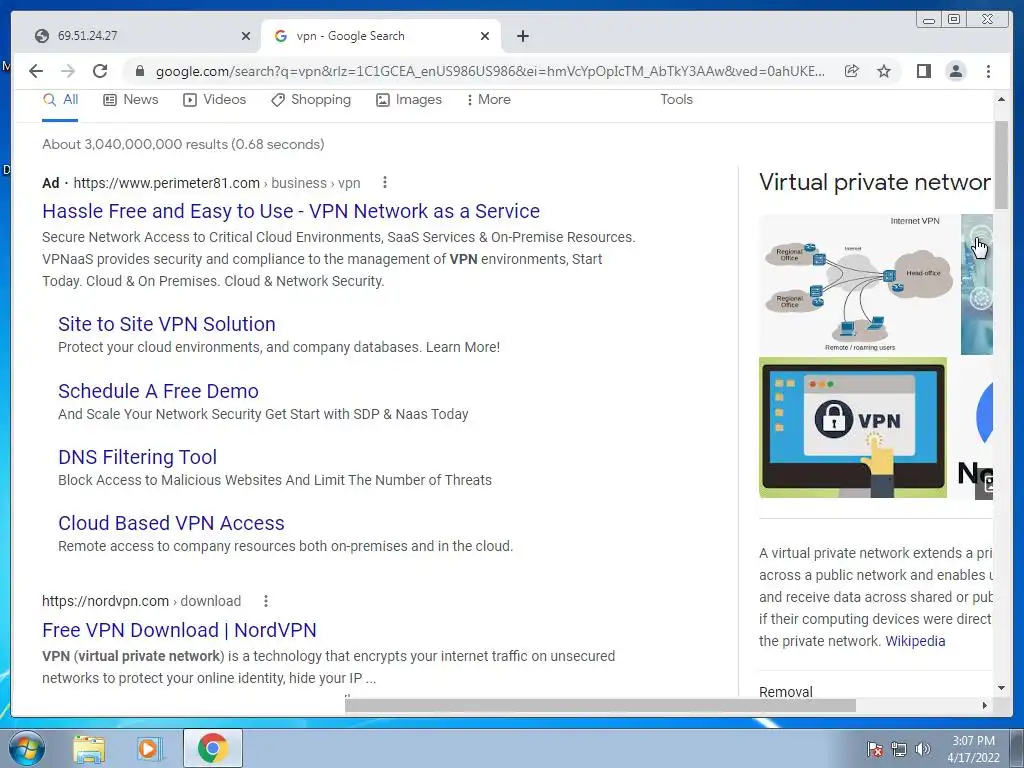The width and height of the screenshot is (1024, 768).
Task: Reload the Google search page
Action: 100,71
